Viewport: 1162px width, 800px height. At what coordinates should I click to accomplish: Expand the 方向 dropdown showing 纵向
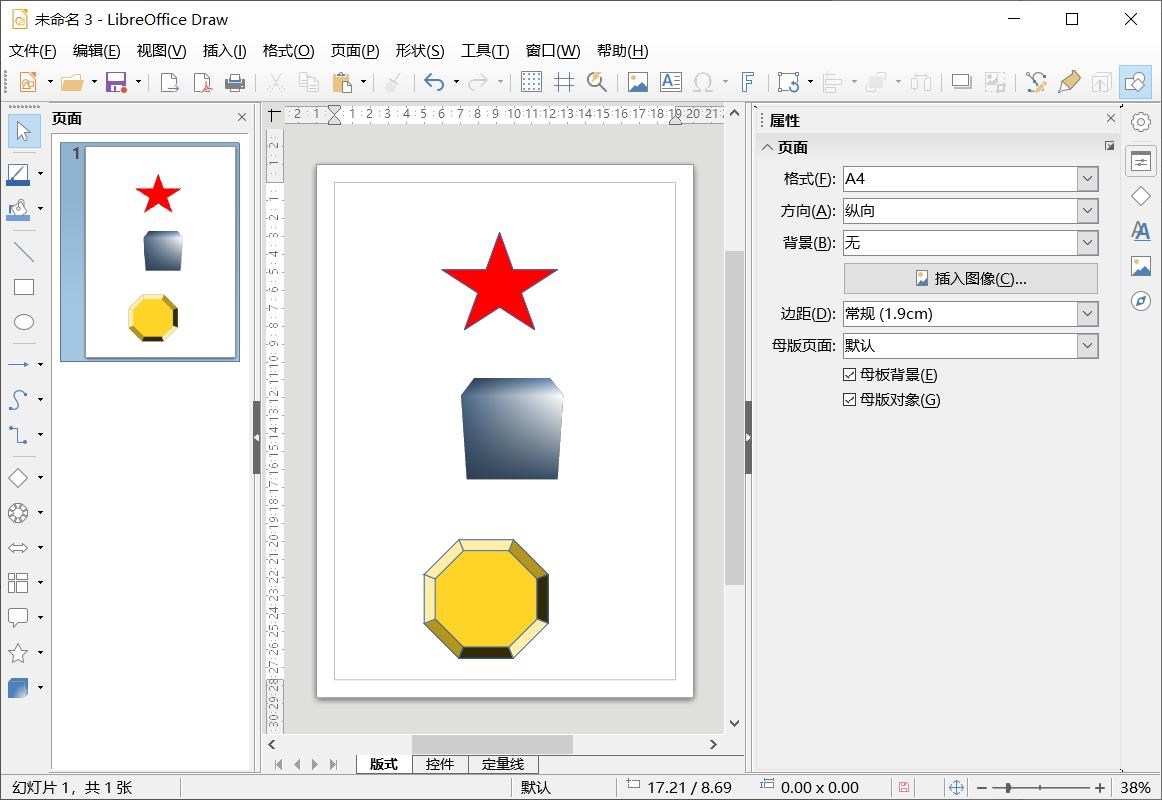pyautogui.click(x=1087, y=211)
